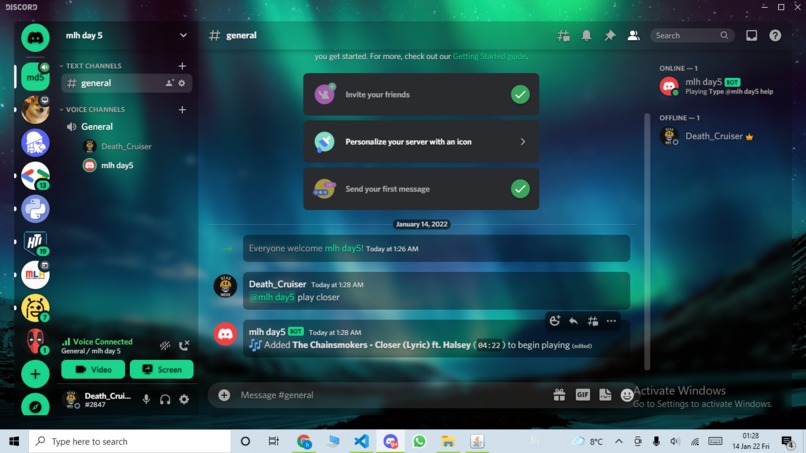Click Voice Connected status text

tap(102, 341)
